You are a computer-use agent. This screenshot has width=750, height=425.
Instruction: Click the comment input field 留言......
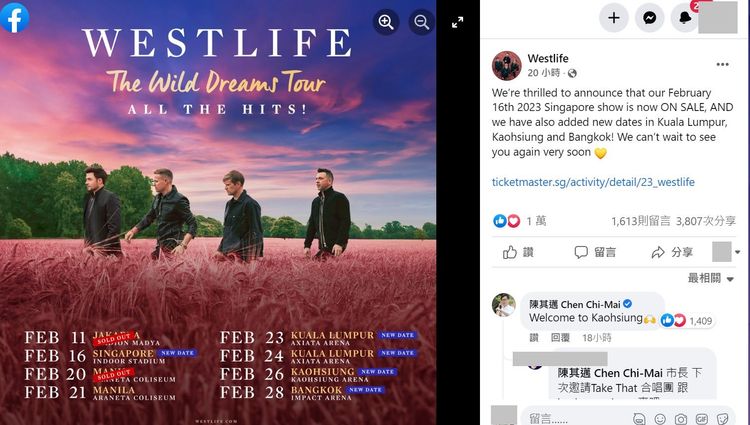pyautogui.click(x=574, y=419)
